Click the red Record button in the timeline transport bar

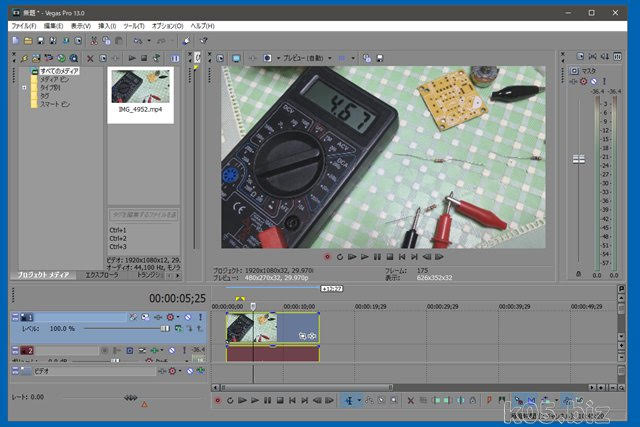(x=218, y=400)
